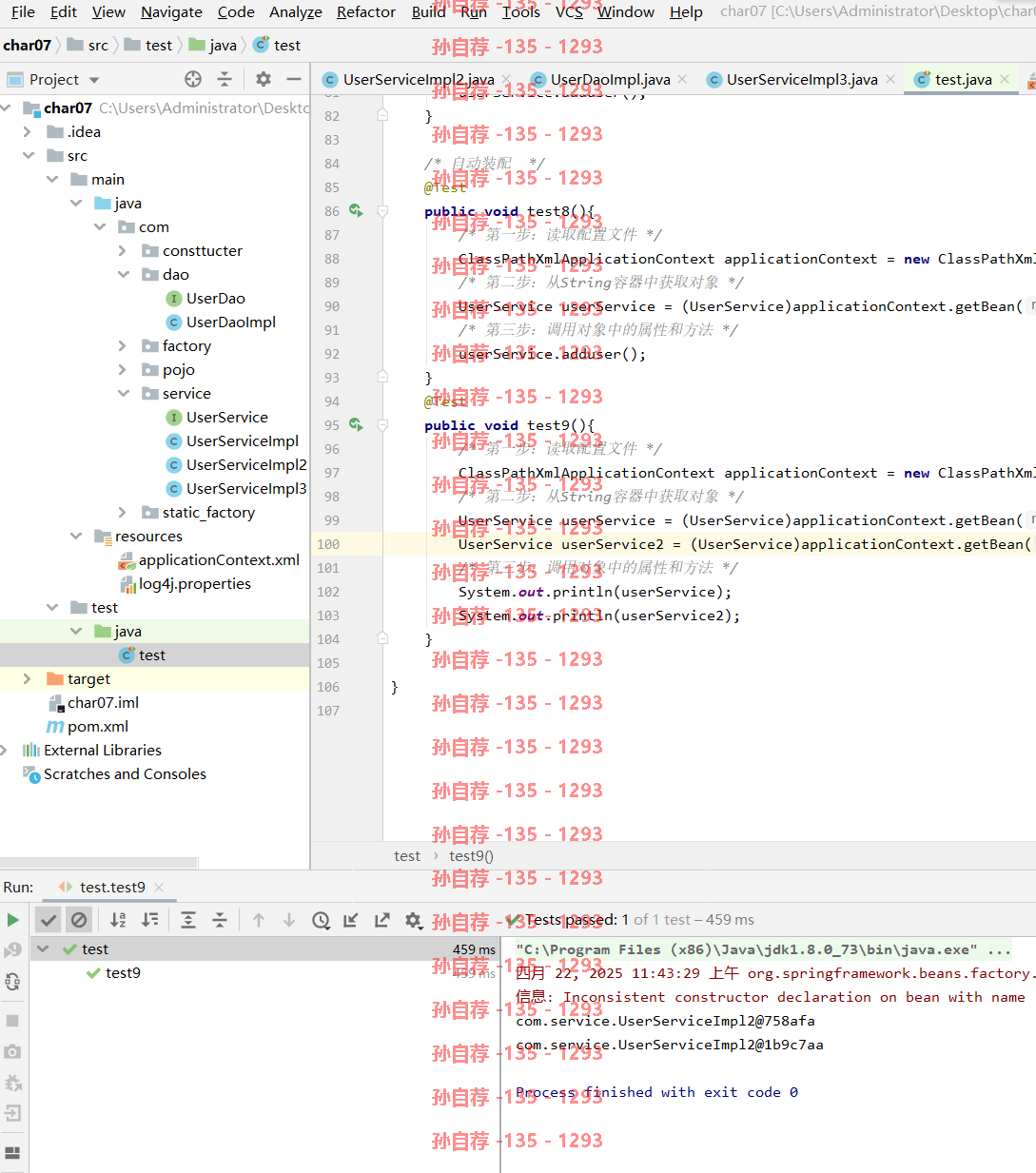Screen dimensions: 1036x1173
Task: Toggle sort tests alphabetically
Action: [x=118, y=920]
